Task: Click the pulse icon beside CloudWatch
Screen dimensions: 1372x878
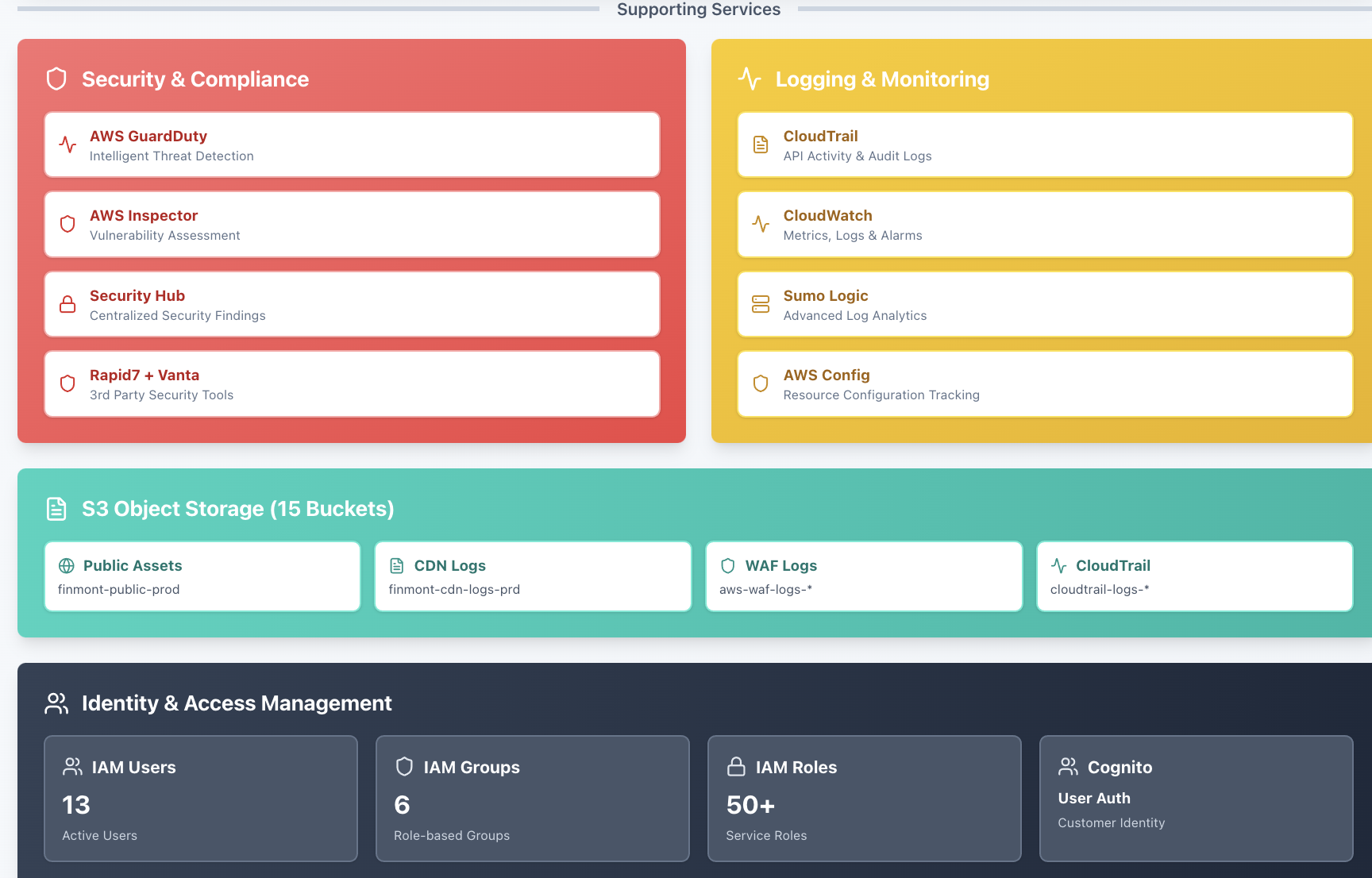Action: coord(761,224)
